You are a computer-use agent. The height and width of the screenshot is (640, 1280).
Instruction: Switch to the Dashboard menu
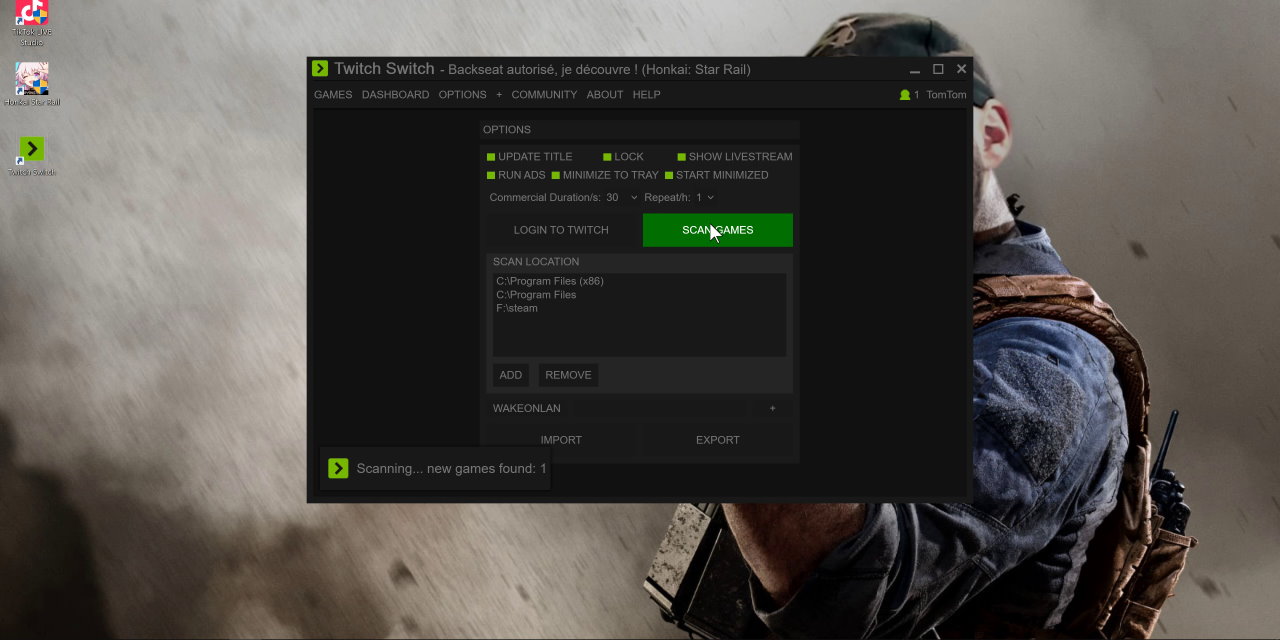pyautogui.click(x=395, y=95)
